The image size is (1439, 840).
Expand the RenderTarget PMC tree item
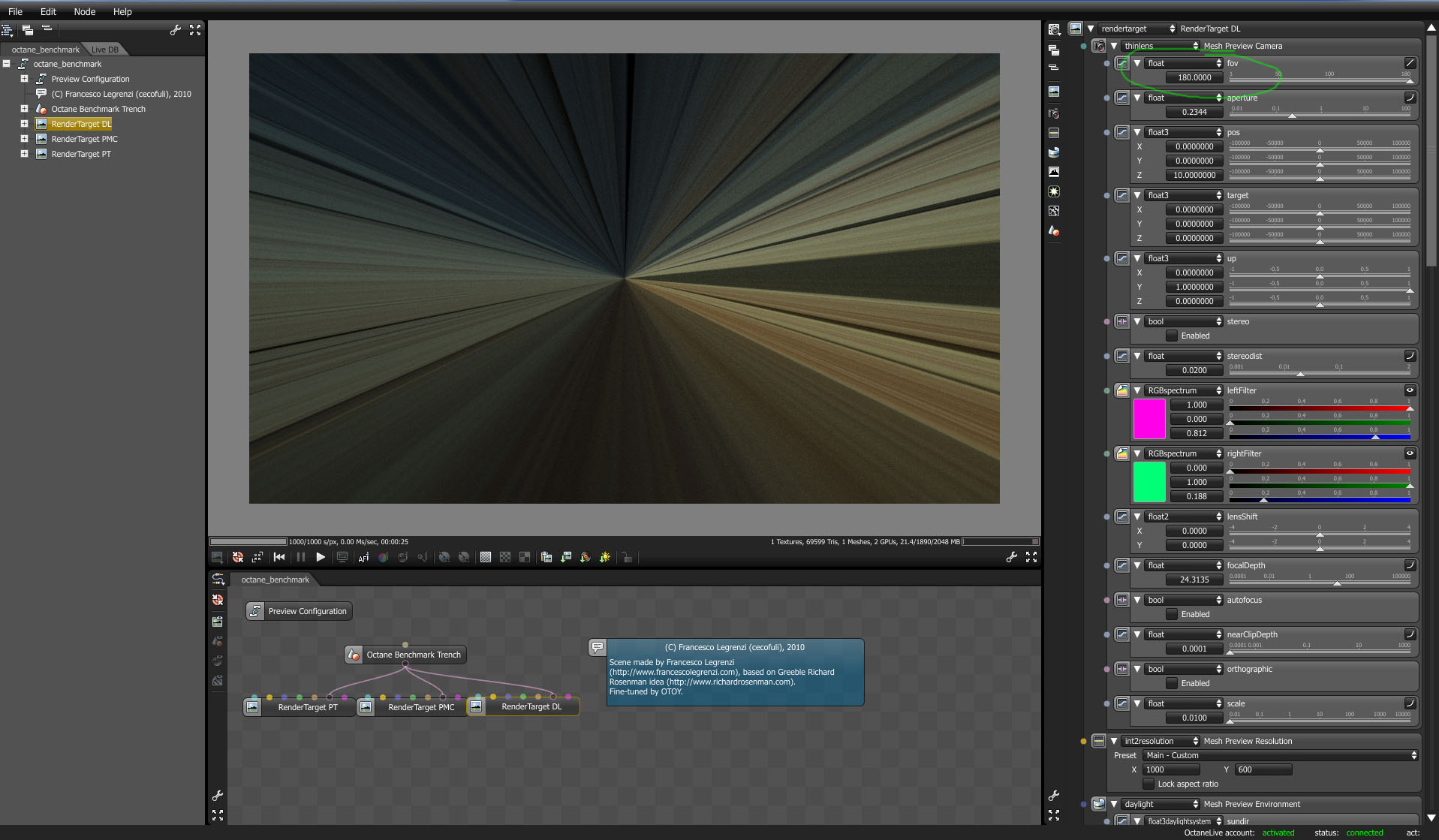(24, 139)
